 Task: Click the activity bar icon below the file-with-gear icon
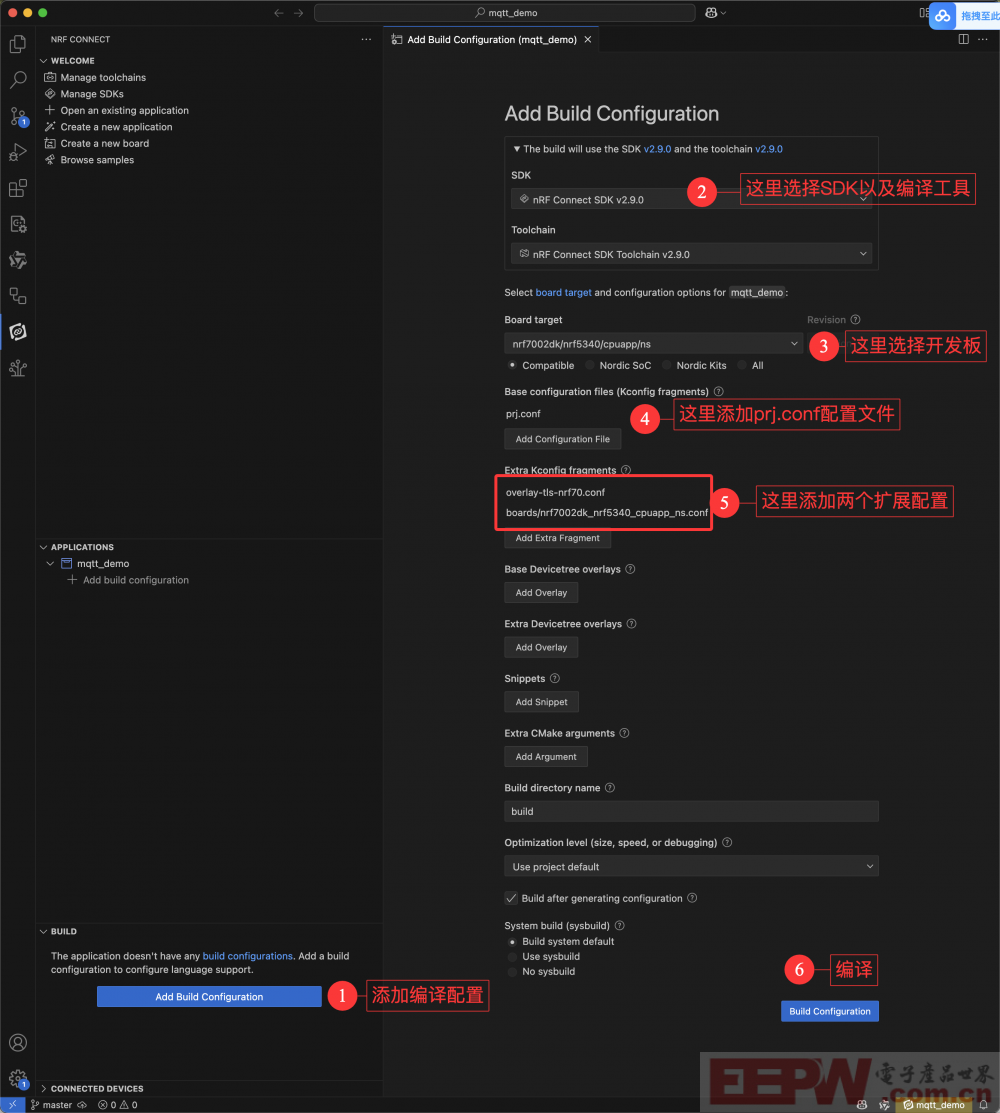tap(18, 260)
